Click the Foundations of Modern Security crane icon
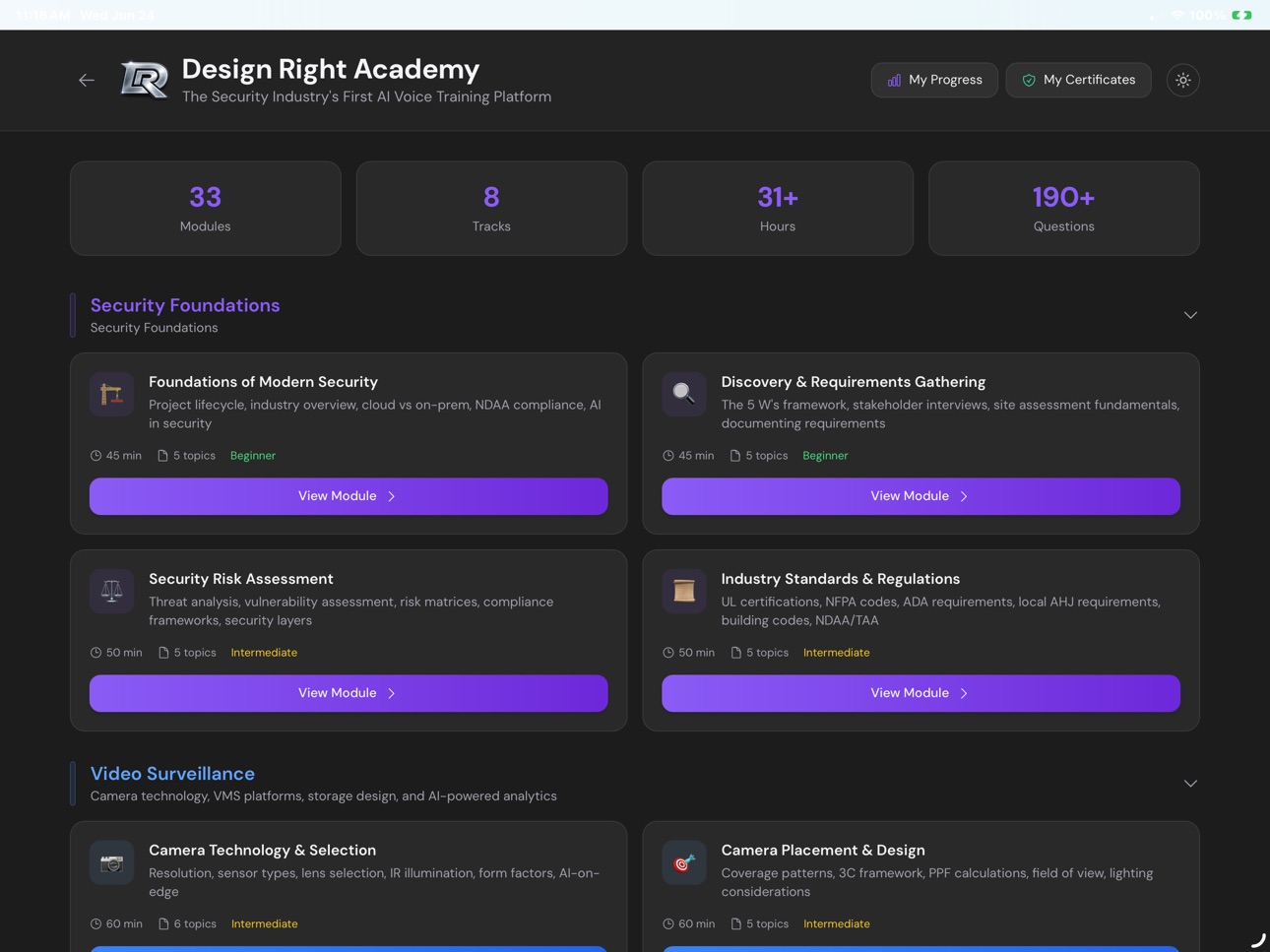The image size is (1270, 952). [112, 395]
